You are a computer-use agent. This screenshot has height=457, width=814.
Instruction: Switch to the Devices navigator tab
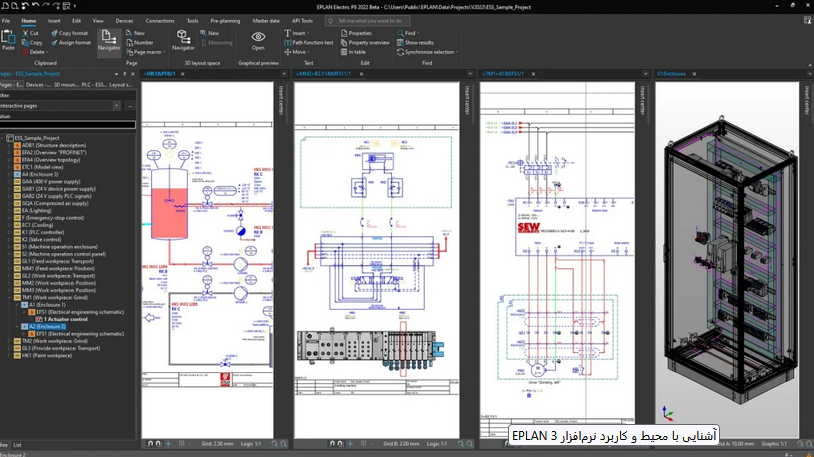coord(38,85)
